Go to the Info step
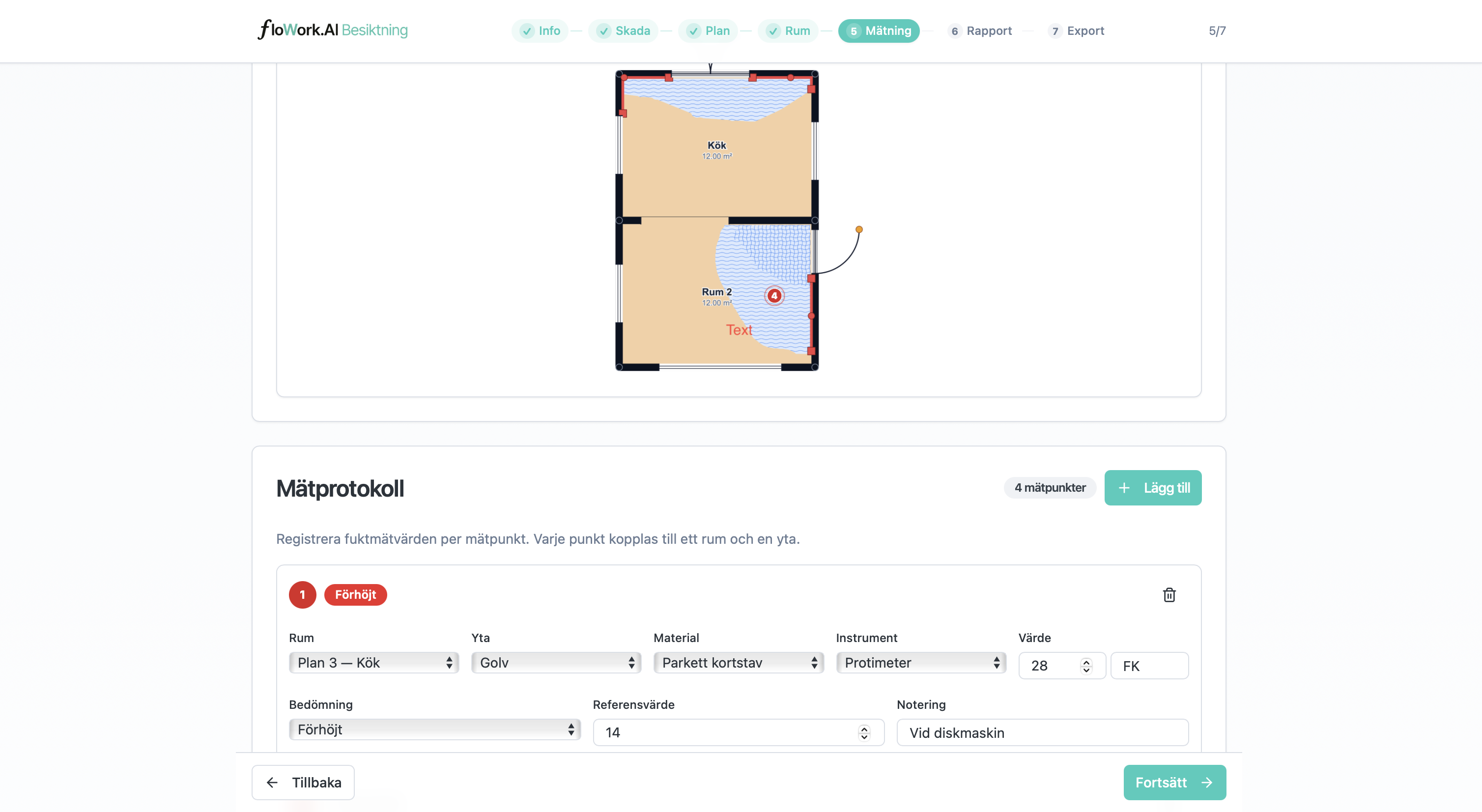The height and width of the screenshot is (812, 1482). pos(540,30)
